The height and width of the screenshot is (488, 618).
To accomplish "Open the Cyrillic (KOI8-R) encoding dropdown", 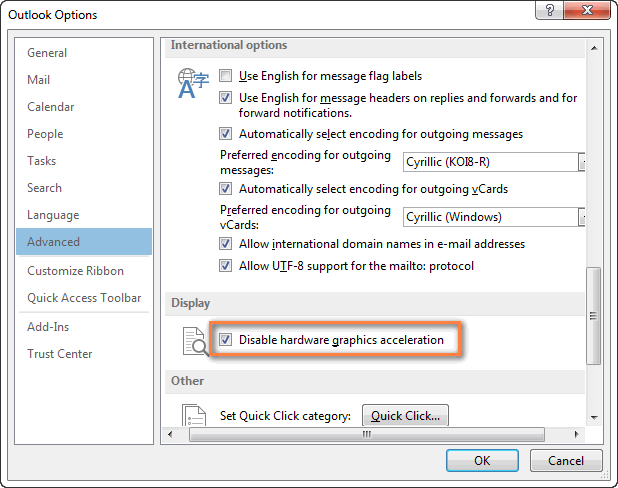I will 581,162.
